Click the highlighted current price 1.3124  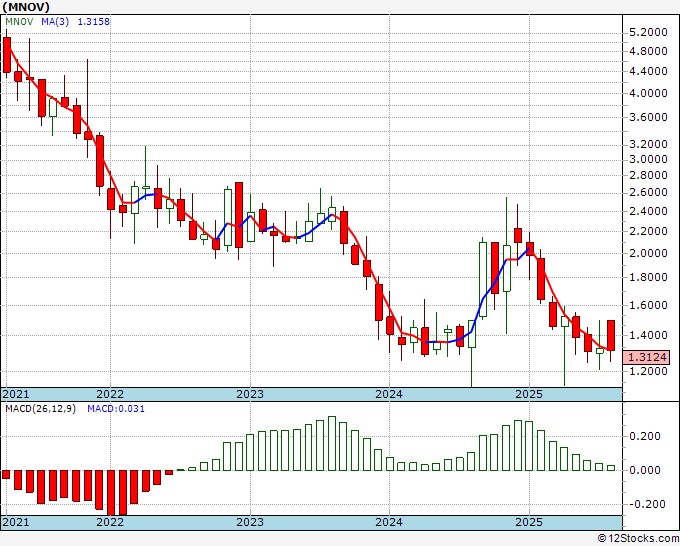tap(647, 357)
